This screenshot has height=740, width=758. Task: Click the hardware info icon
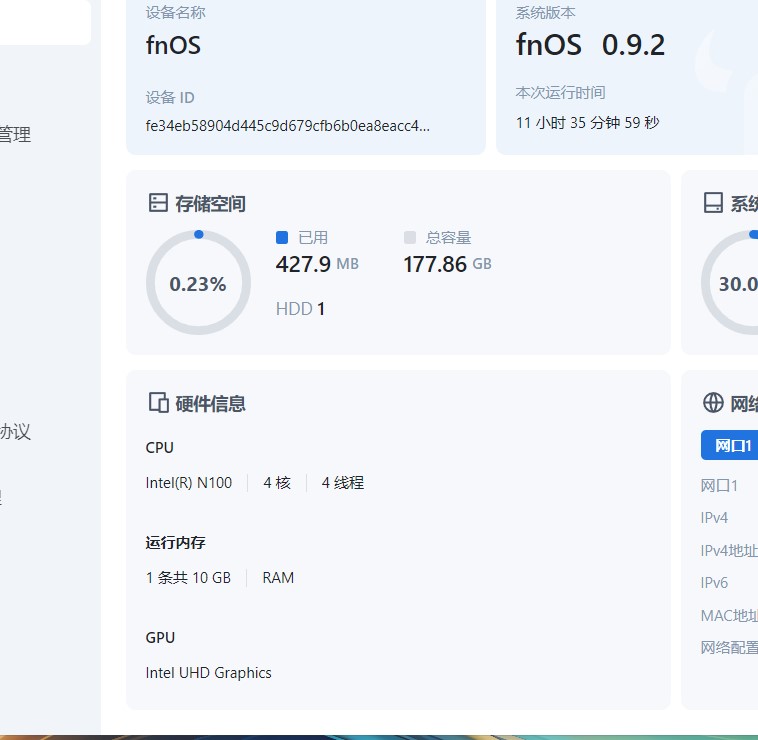(x=158, y=403)
